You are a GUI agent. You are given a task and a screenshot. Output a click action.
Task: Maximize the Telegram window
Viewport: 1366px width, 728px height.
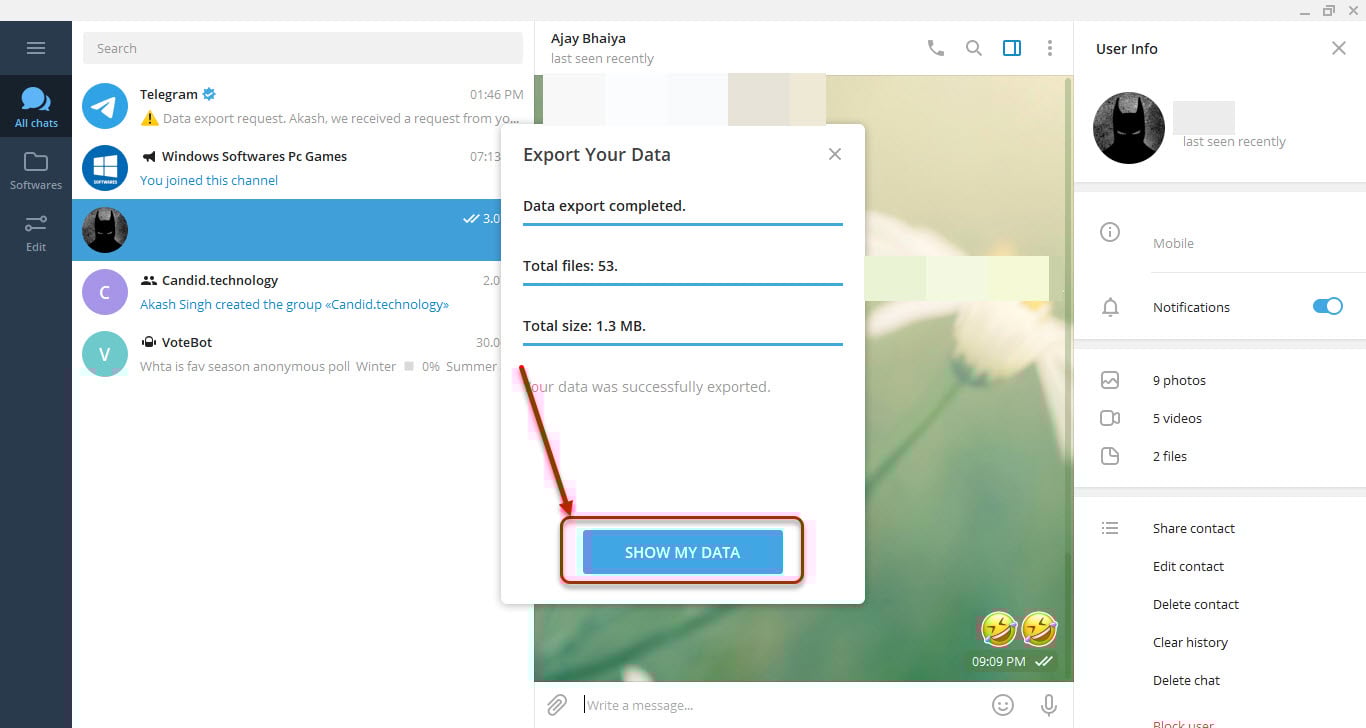[x=1328, y=11]
